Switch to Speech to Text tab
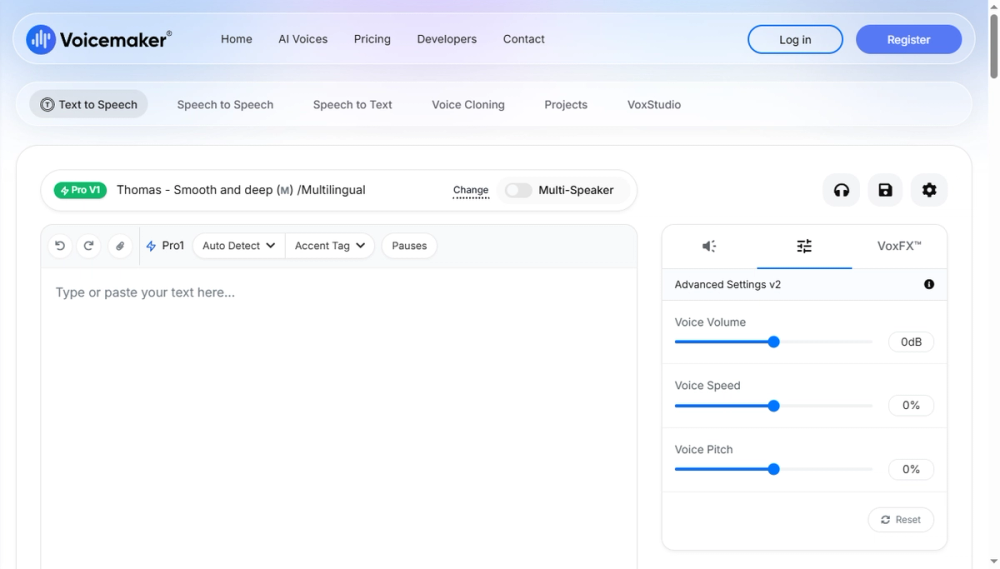The height and width of the screenshot is (569, 1000). click(353, 105)
